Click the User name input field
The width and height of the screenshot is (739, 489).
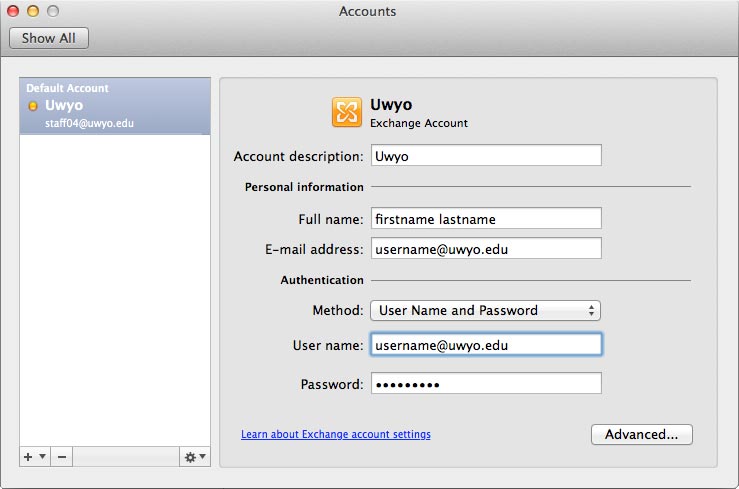(x=486, y=345)
